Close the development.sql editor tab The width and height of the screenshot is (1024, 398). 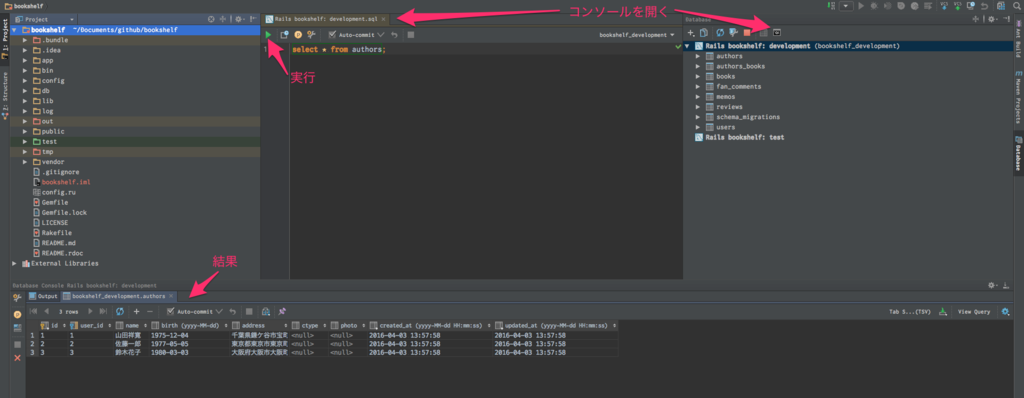383,19
